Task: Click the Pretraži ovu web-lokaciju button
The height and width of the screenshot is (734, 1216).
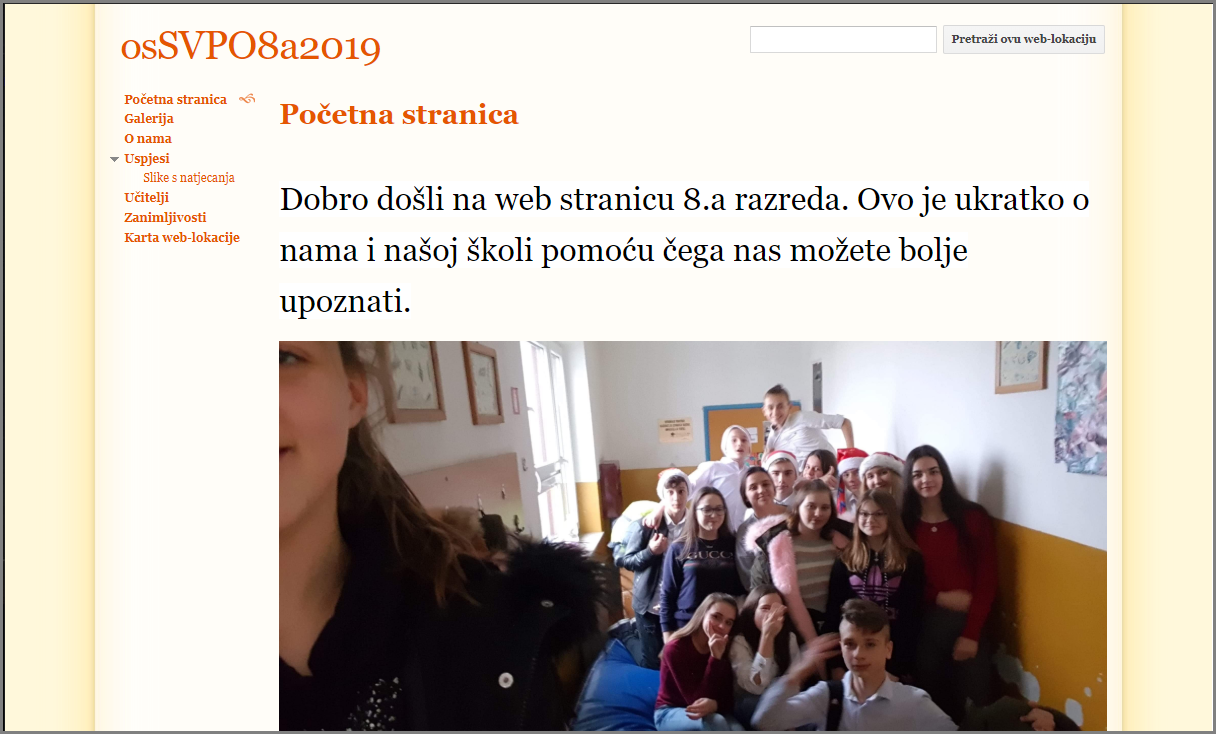Action: [x=1024, y=39]
